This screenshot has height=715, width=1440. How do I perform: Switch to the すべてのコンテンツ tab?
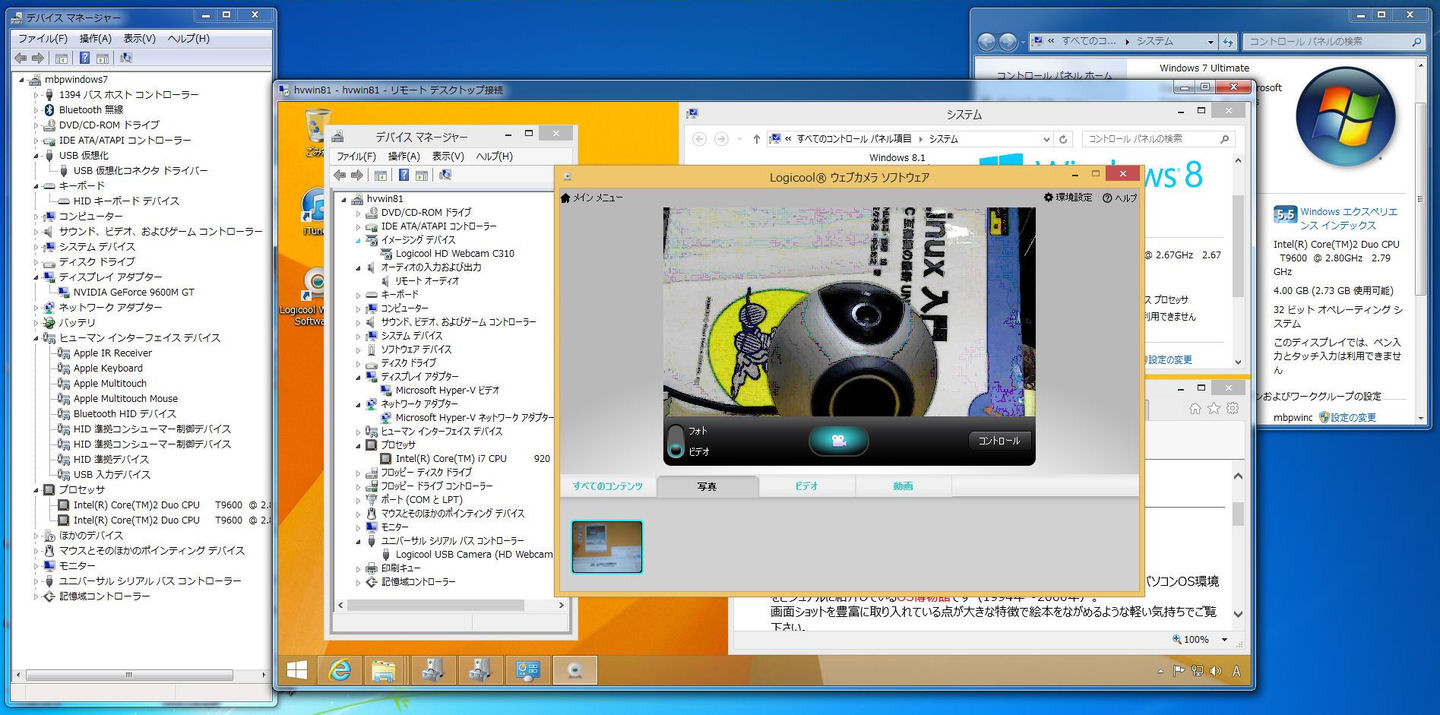tap(607, 486)
